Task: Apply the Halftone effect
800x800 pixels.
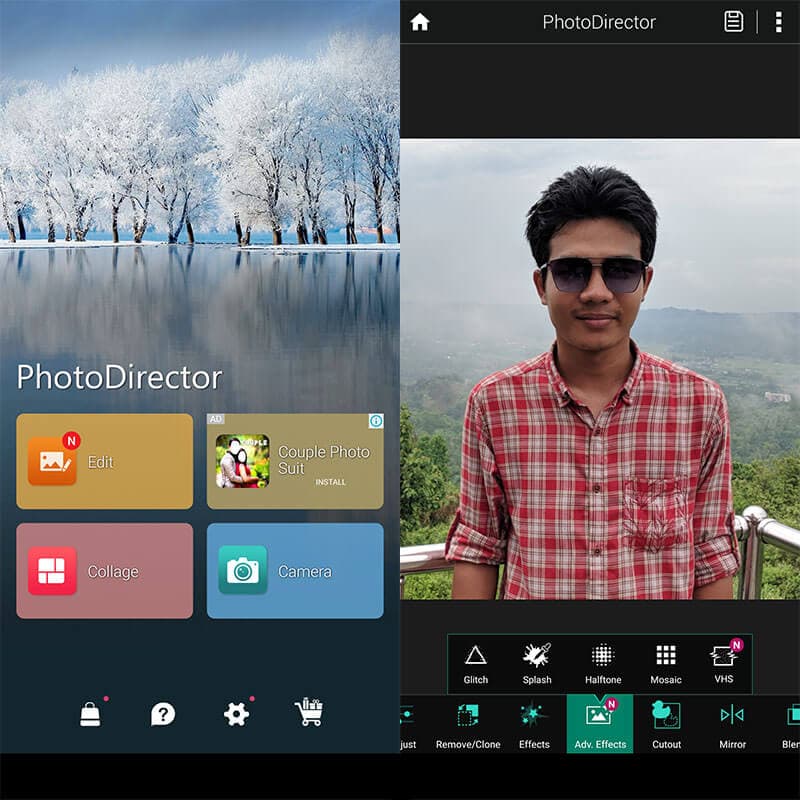Action: pos(603,664)
